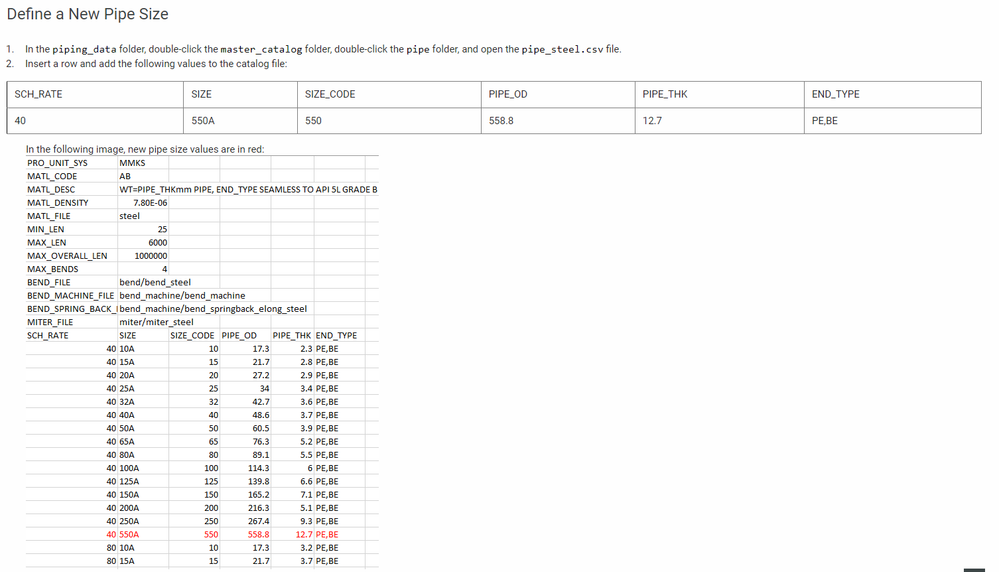
Task: Click the 100A size cell
Action: tap(129, 468)
